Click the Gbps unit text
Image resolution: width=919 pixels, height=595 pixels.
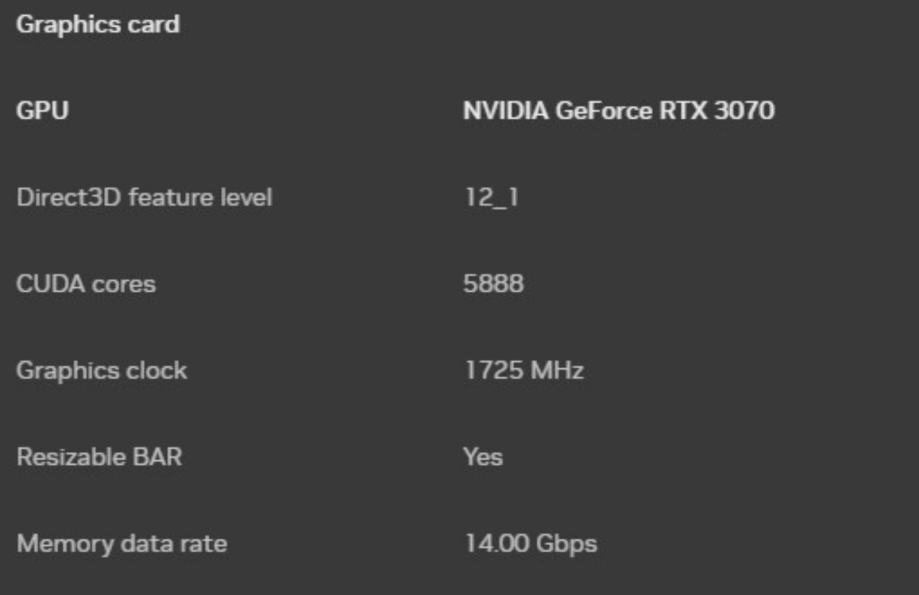(x=566, y=544)
